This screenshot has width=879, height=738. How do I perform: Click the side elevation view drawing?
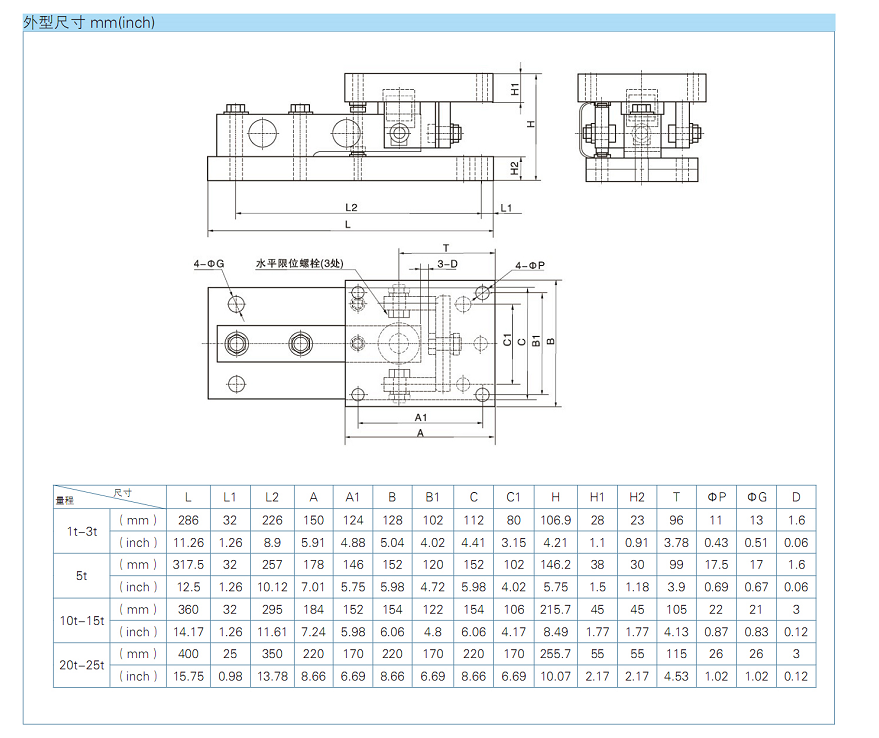click(640, 128)
